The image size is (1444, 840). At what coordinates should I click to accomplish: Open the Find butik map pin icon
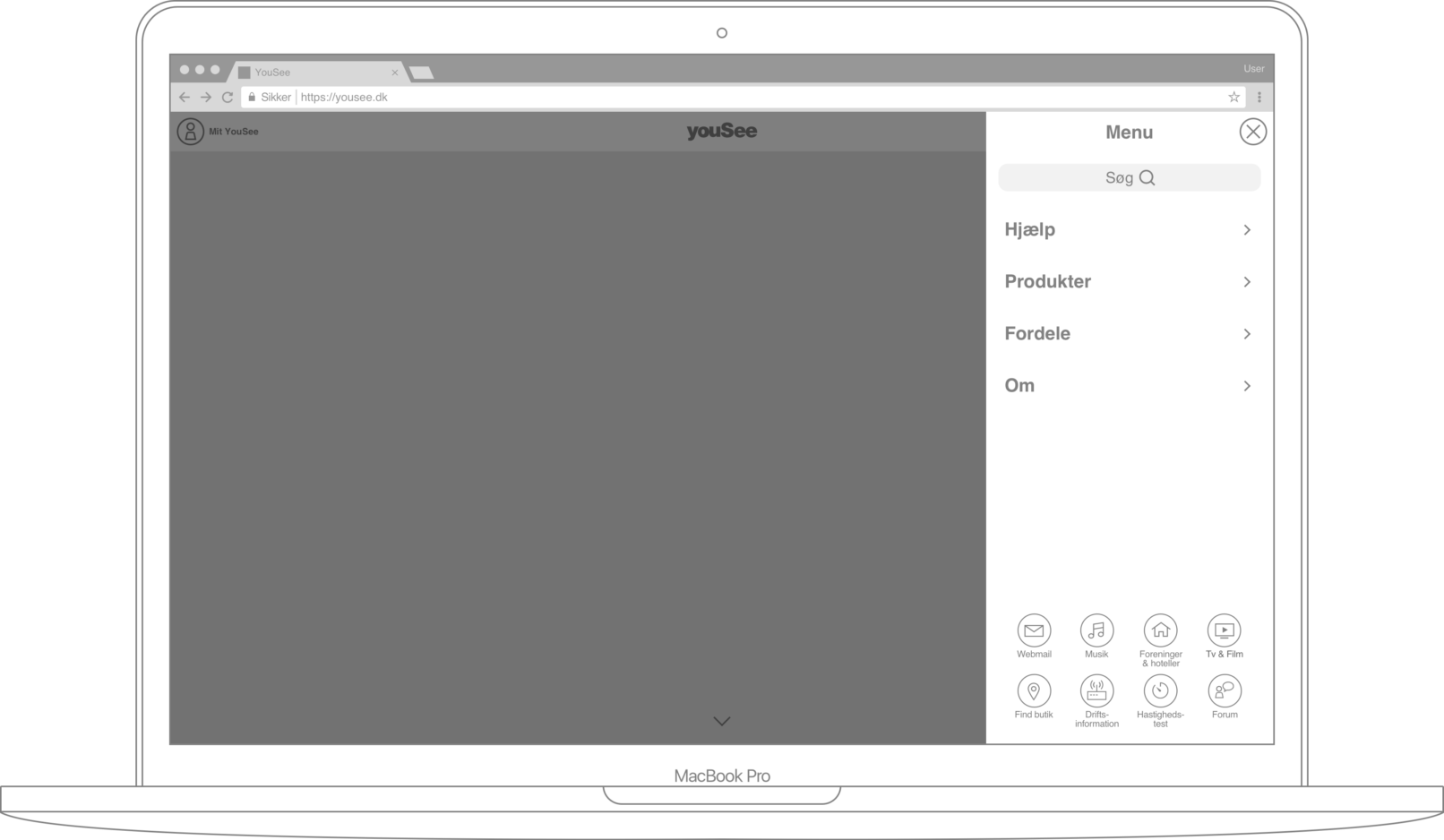tap(1034, 690)
